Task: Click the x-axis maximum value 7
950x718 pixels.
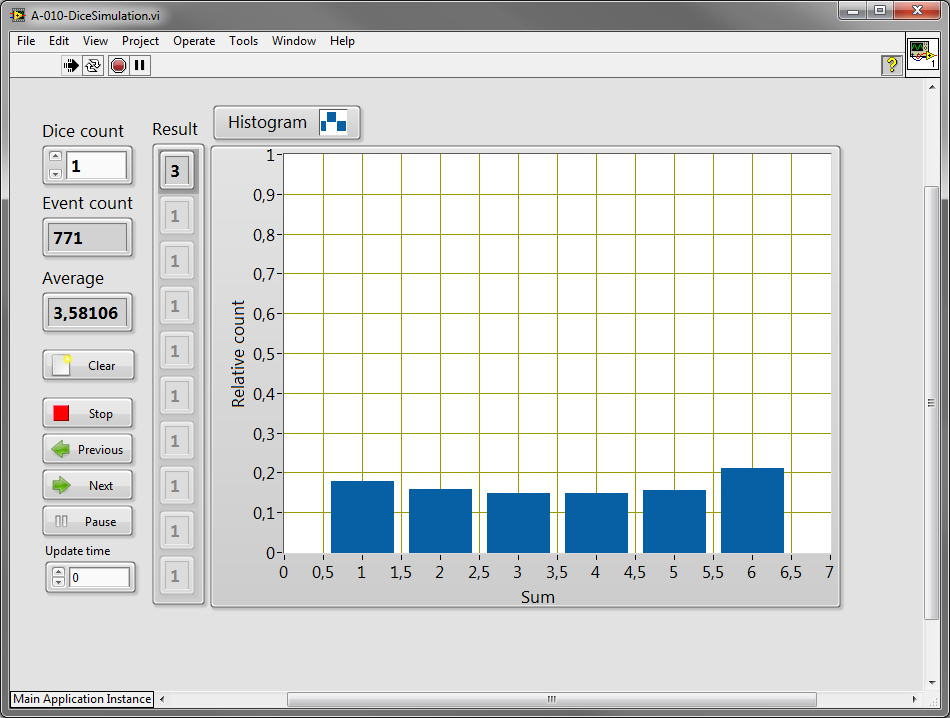Action: coord(829,572)
